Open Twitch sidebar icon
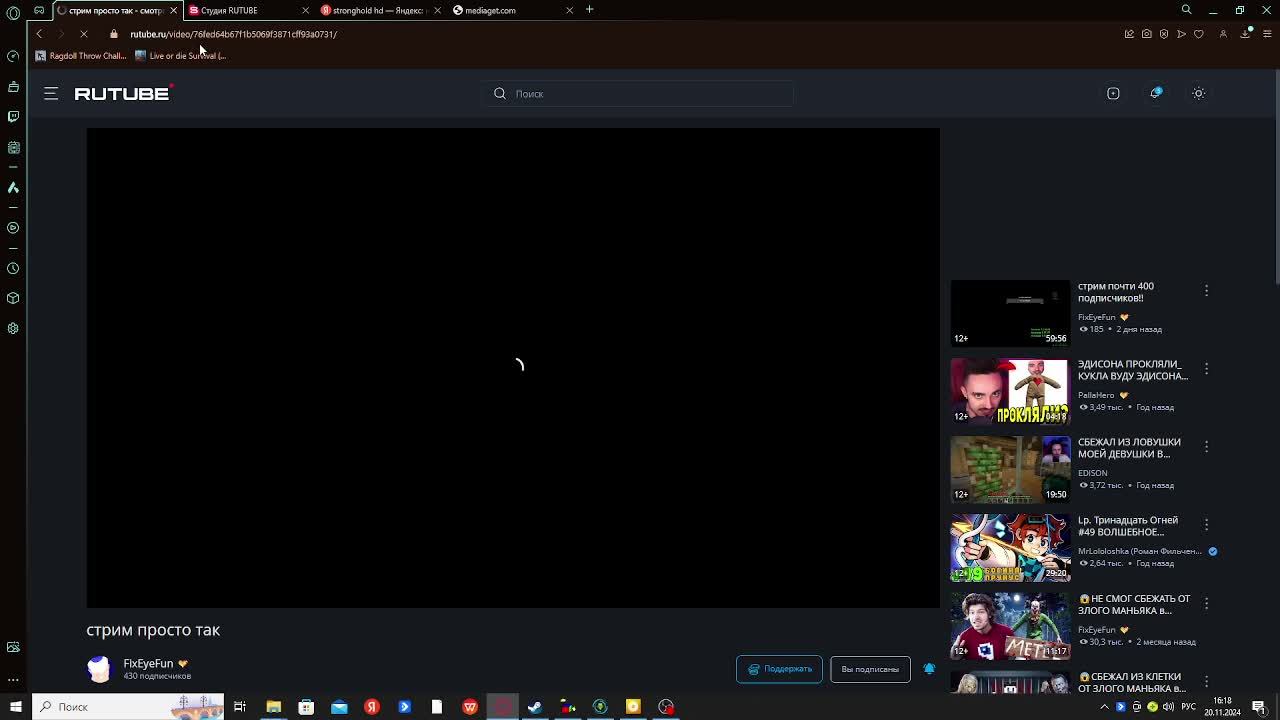This screenshot has width=1280, height=720. coord(13,117)
